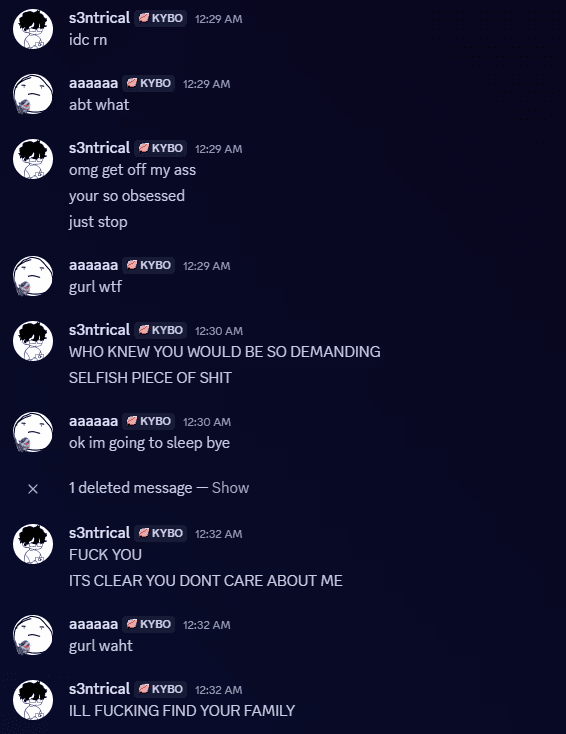Click aaaaaa's username above "gurl wtf"
The width and height of the screenshot is (566, 734).
[x=93, y=265]
